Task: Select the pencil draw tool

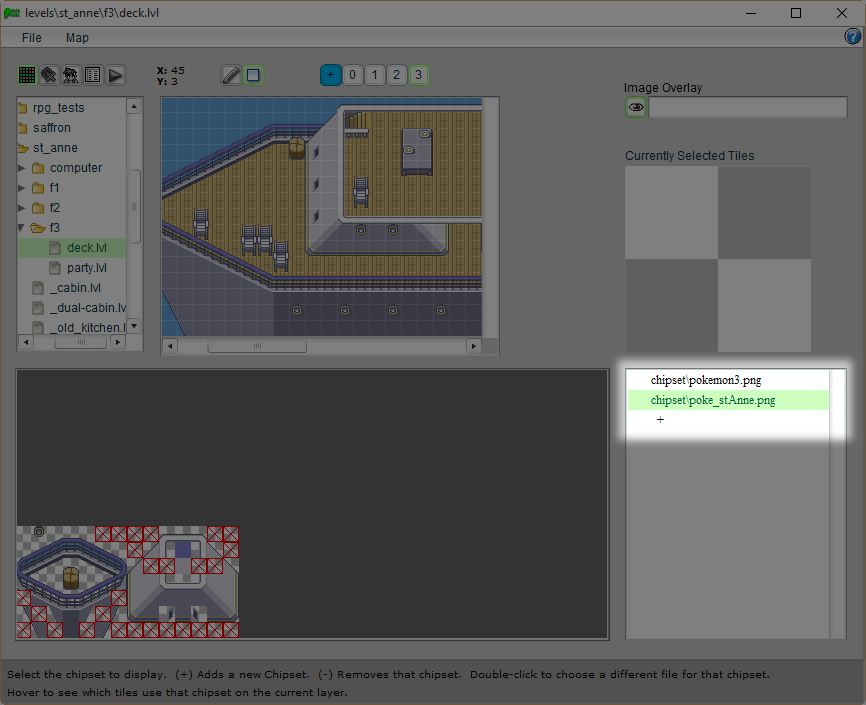Action: pos(231,75)
